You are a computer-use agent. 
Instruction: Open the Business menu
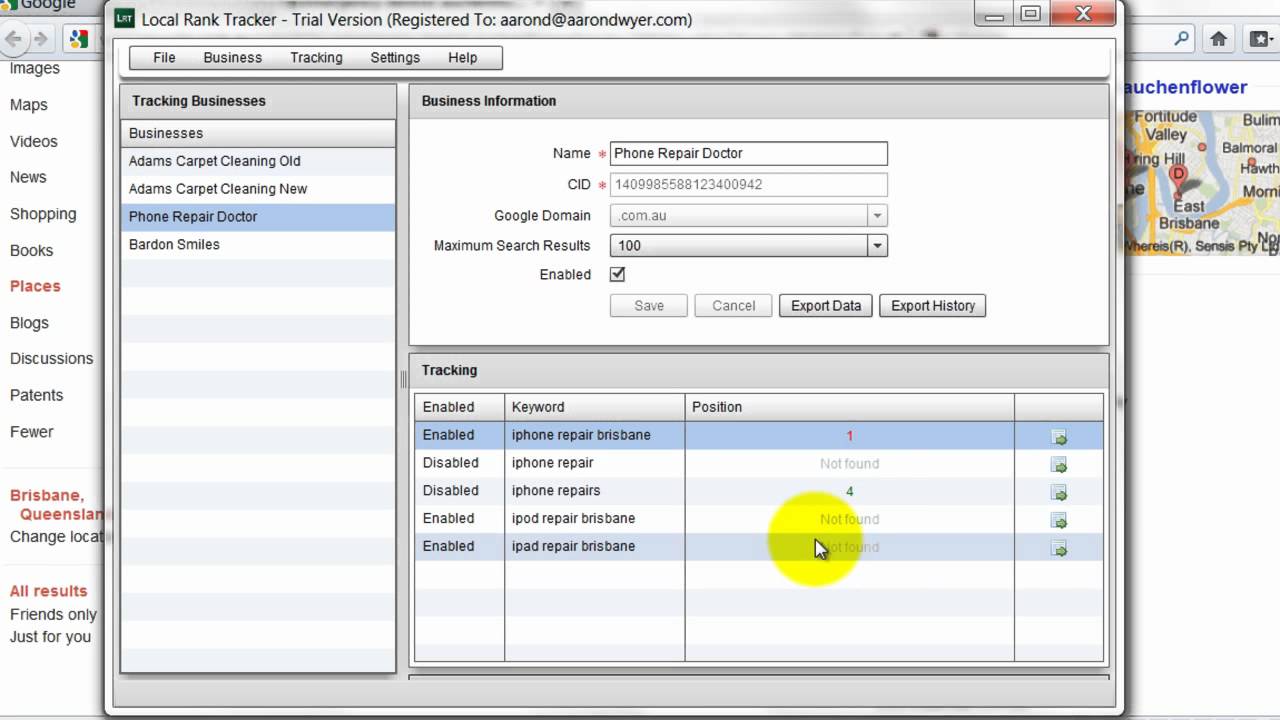pyautogui.click(x=232, y=57)
